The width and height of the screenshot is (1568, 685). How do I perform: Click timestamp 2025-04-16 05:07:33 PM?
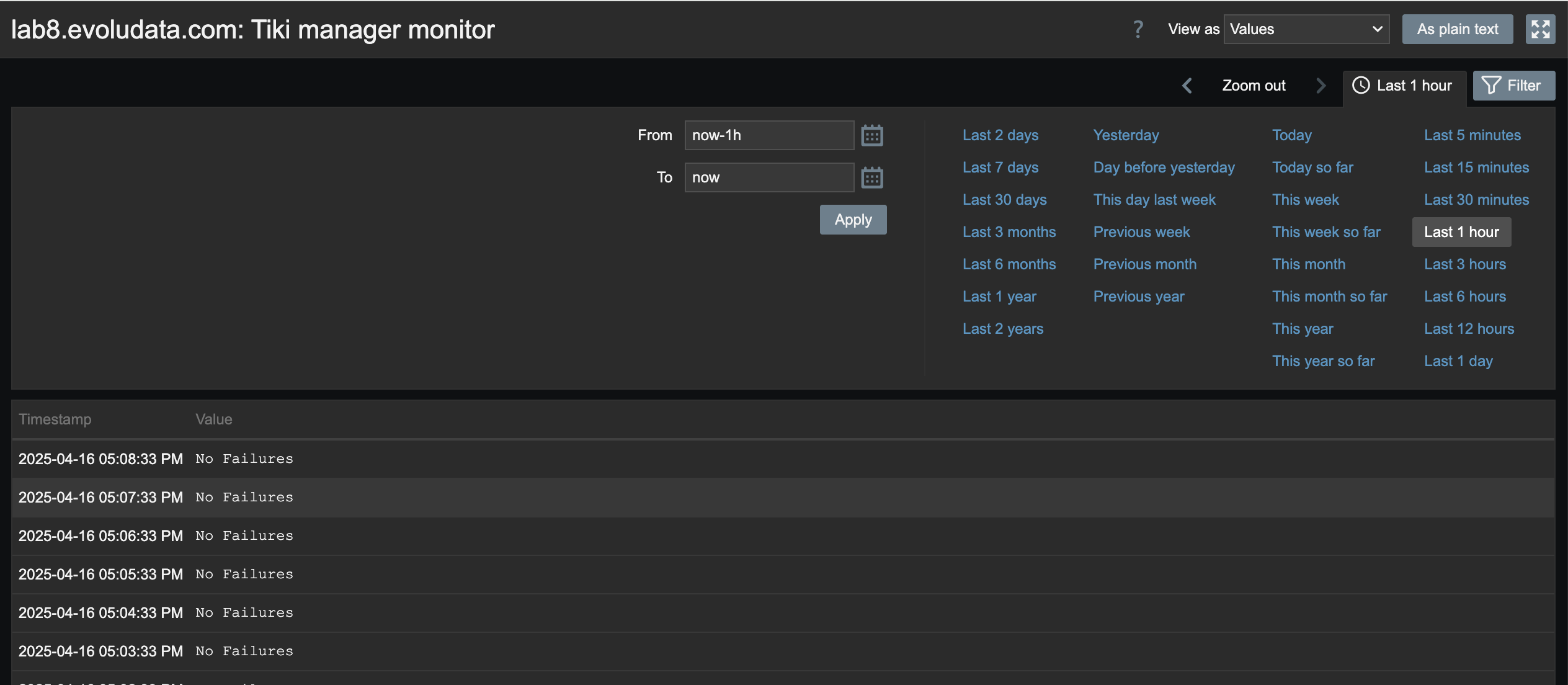point(100,498)
